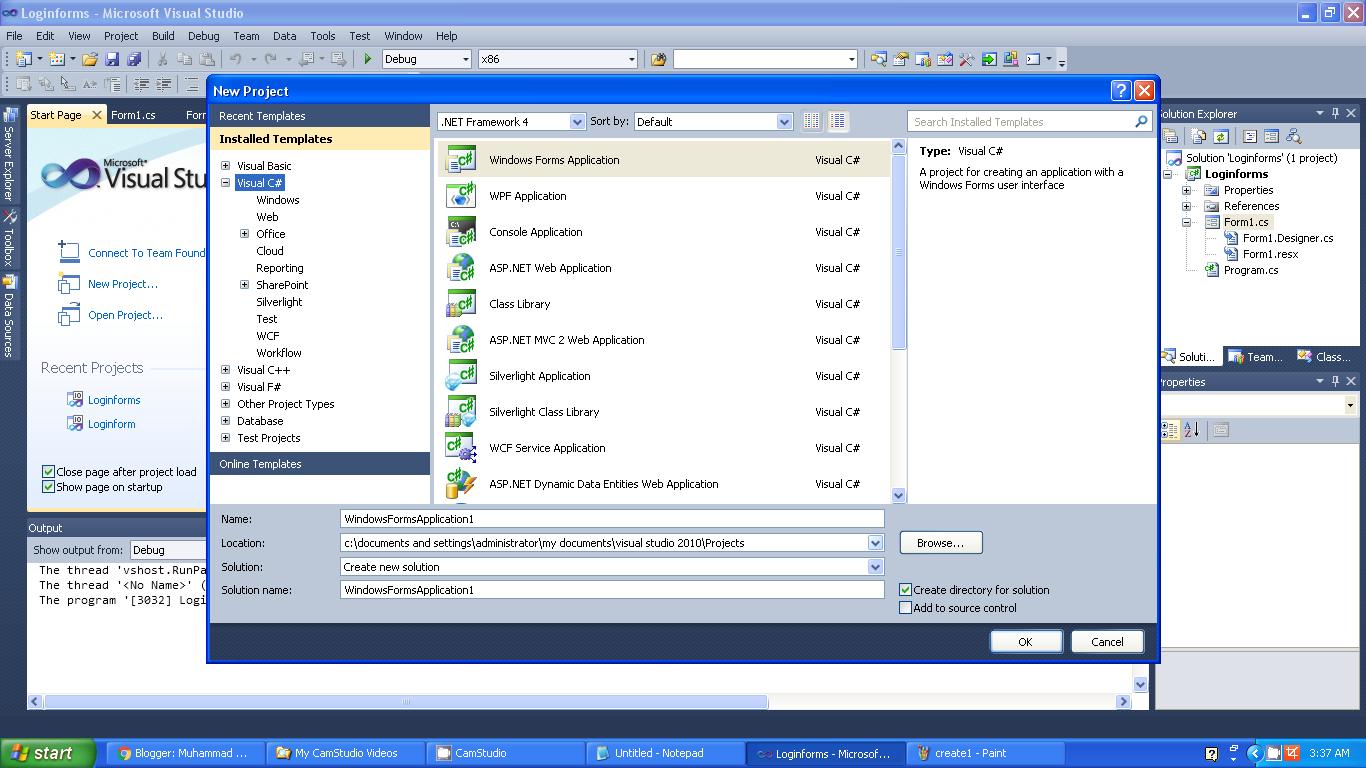
Task: Open the Solution combo box showing Create new solution
Action: 876,566
